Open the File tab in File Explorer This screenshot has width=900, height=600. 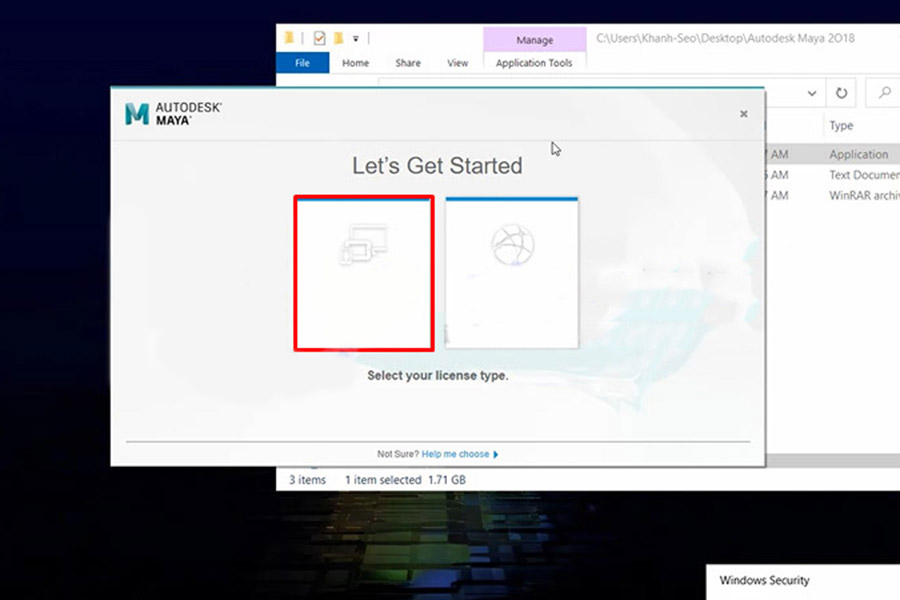302,63
